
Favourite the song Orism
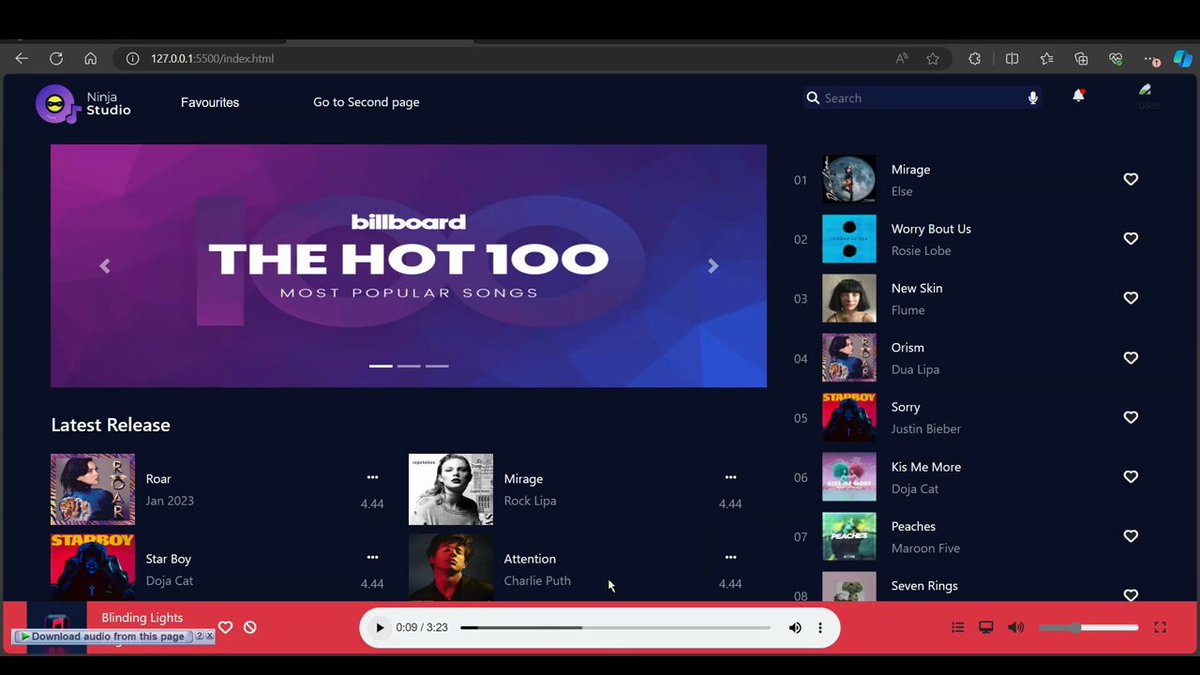pos(1131,358)
